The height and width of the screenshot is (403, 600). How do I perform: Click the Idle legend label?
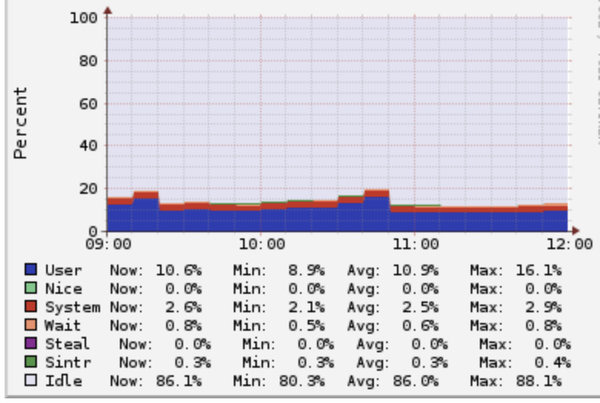(64, 381)
